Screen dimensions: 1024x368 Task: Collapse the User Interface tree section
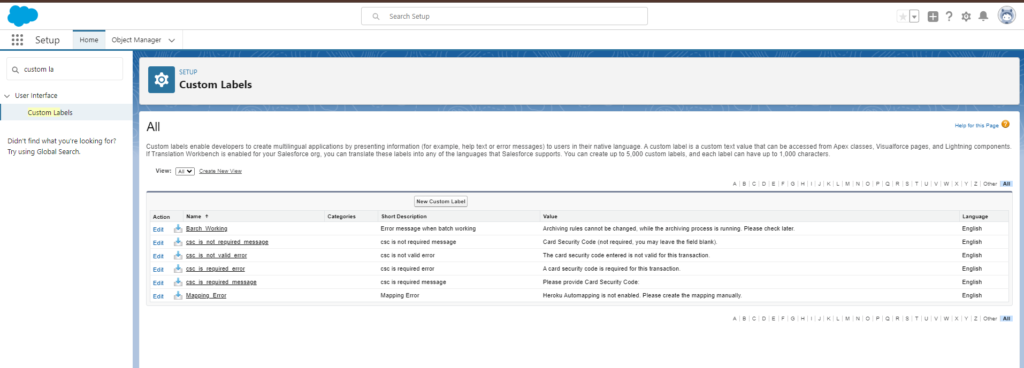7,95
